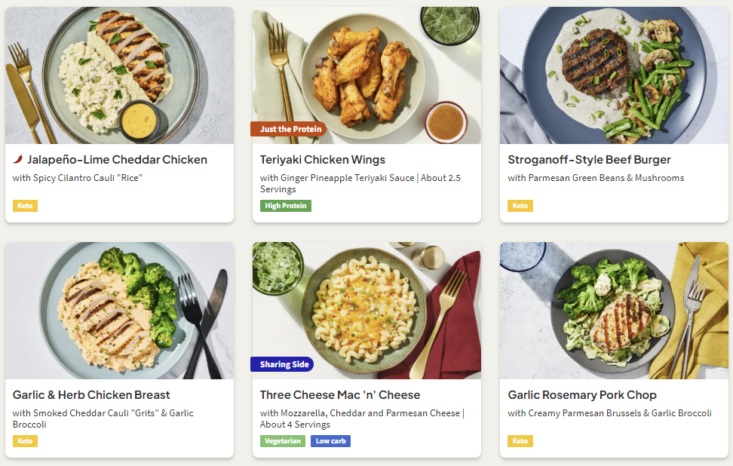This screenshot has width=733, height=466.
Task: Select the Stroganoff-Style Beef Burger title
Action: tap(589, 159)
